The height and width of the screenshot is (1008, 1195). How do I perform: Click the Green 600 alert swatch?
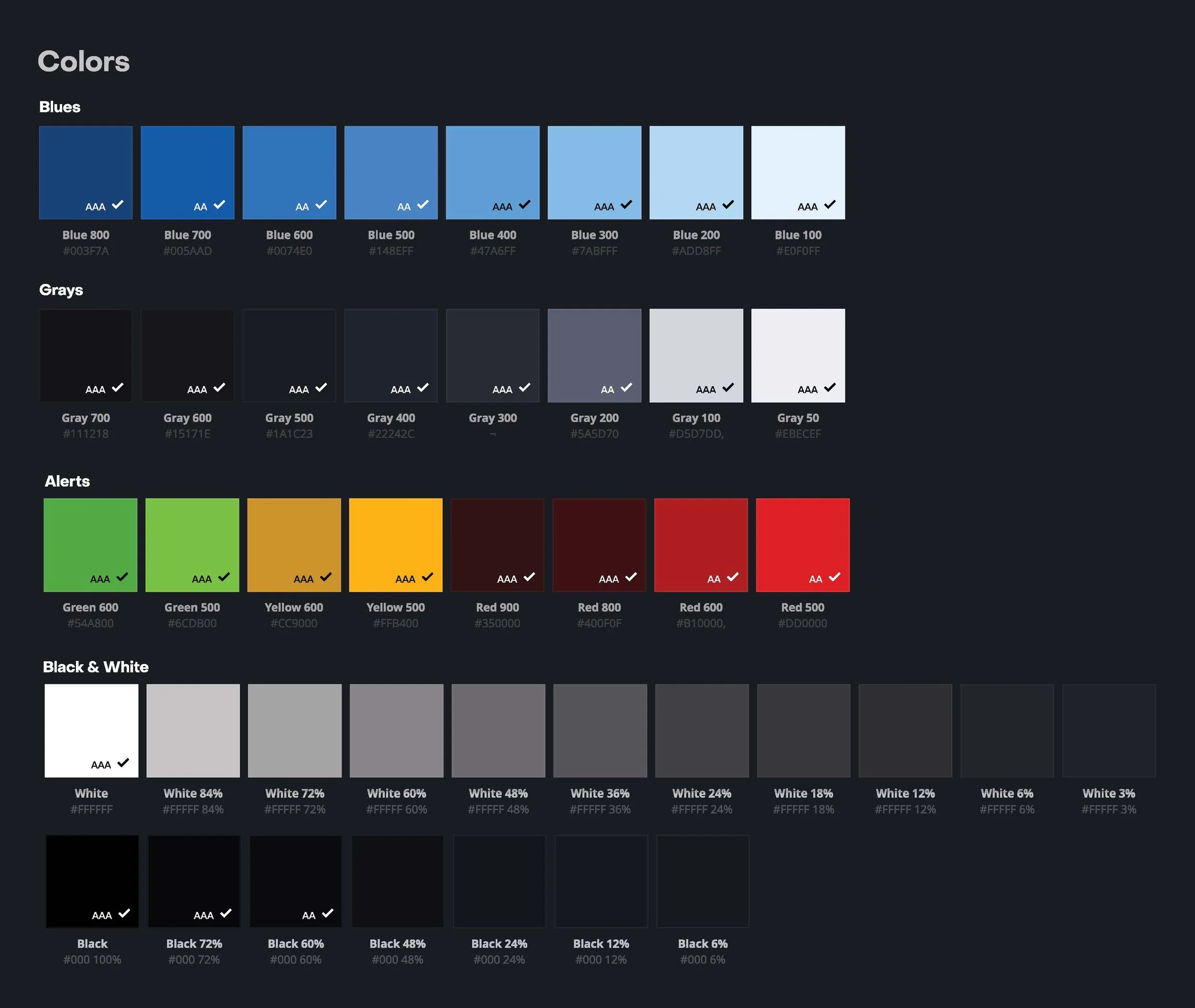click(90, 544)
